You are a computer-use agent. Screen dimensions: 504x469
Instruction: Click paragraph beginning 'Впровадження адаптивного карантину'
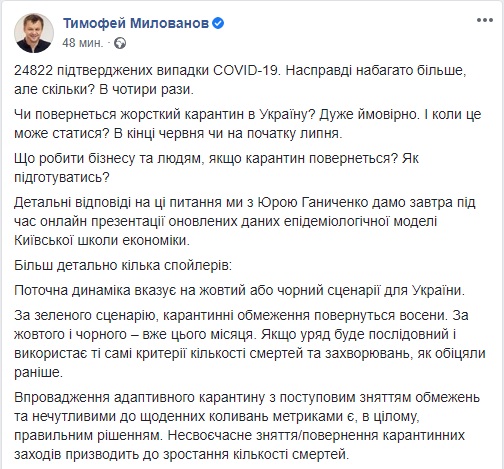click(247, 426)
